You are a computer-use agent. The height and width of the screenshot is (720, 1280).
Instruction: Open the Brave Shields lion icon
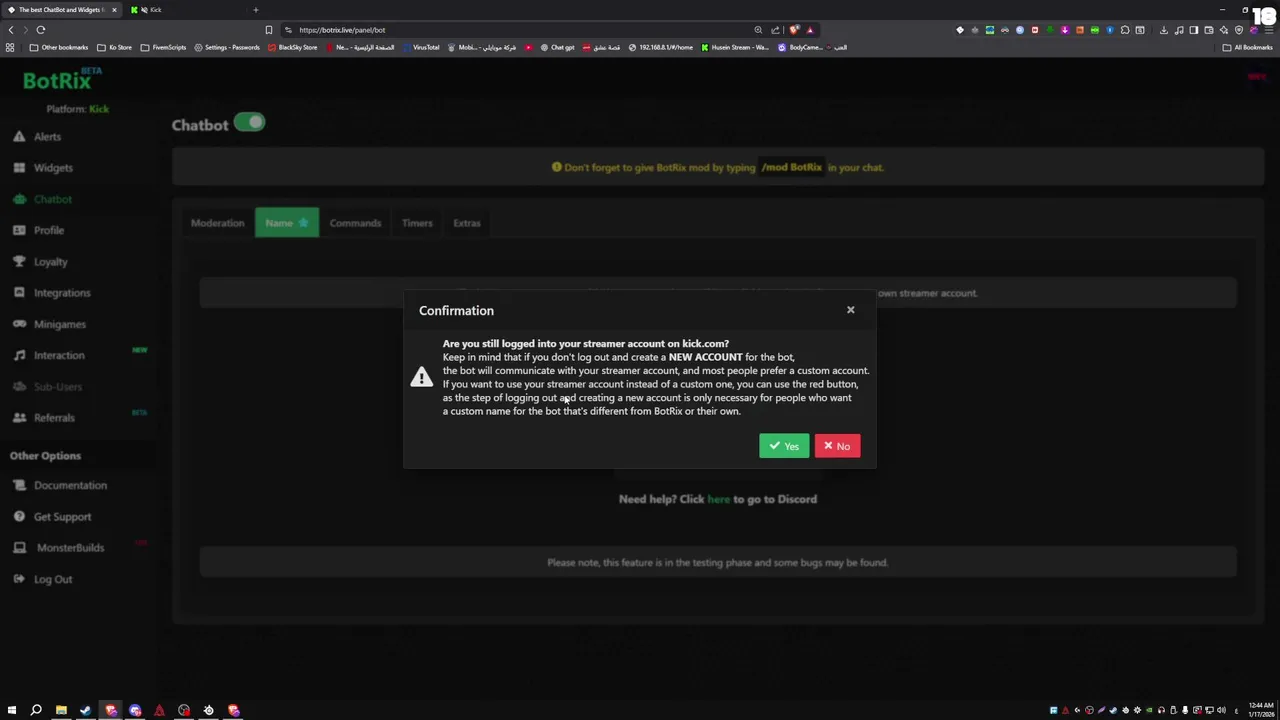click(795, 30)
